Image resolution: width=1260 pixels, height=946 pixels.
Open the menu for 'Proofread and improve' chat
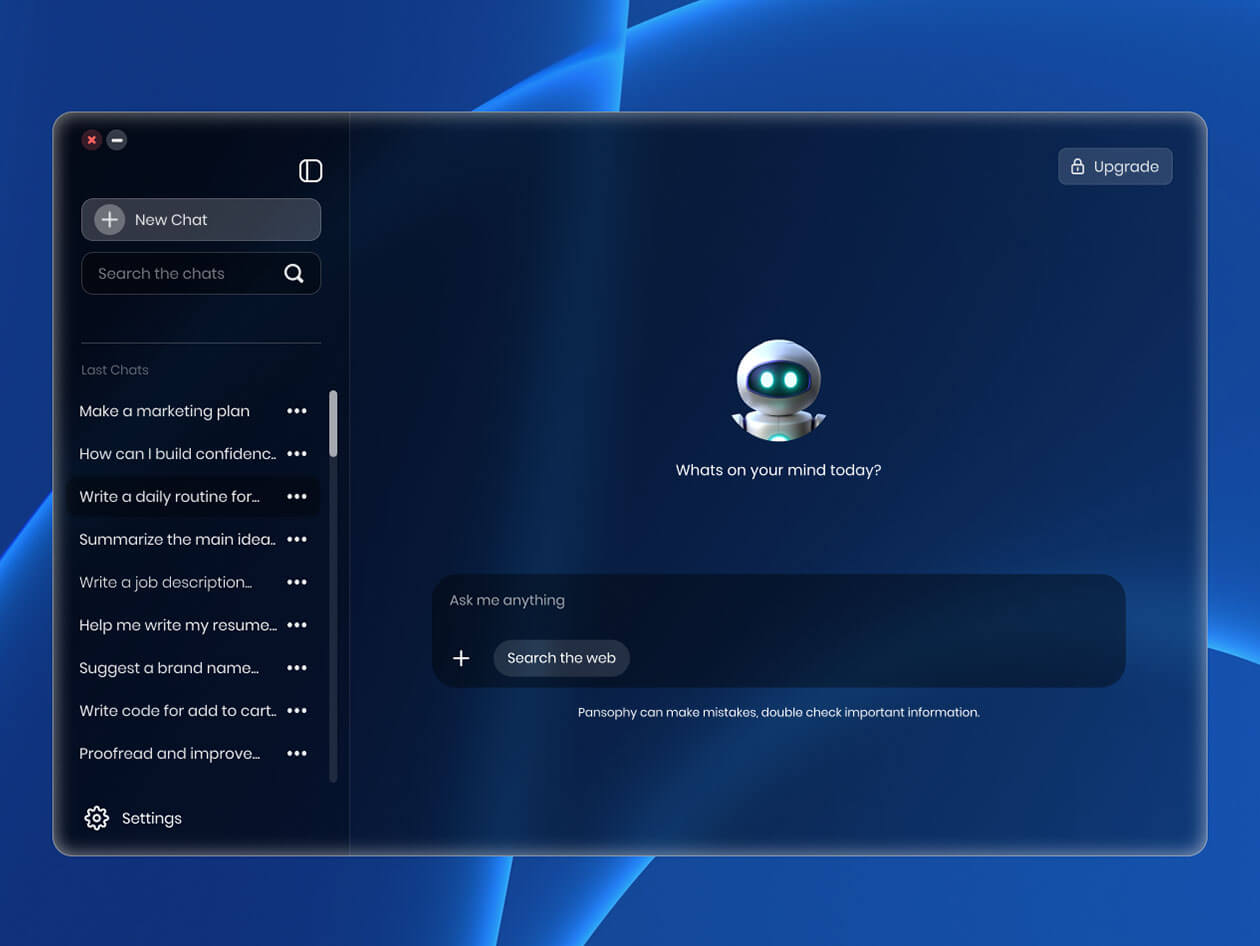[x=297, y=753]
